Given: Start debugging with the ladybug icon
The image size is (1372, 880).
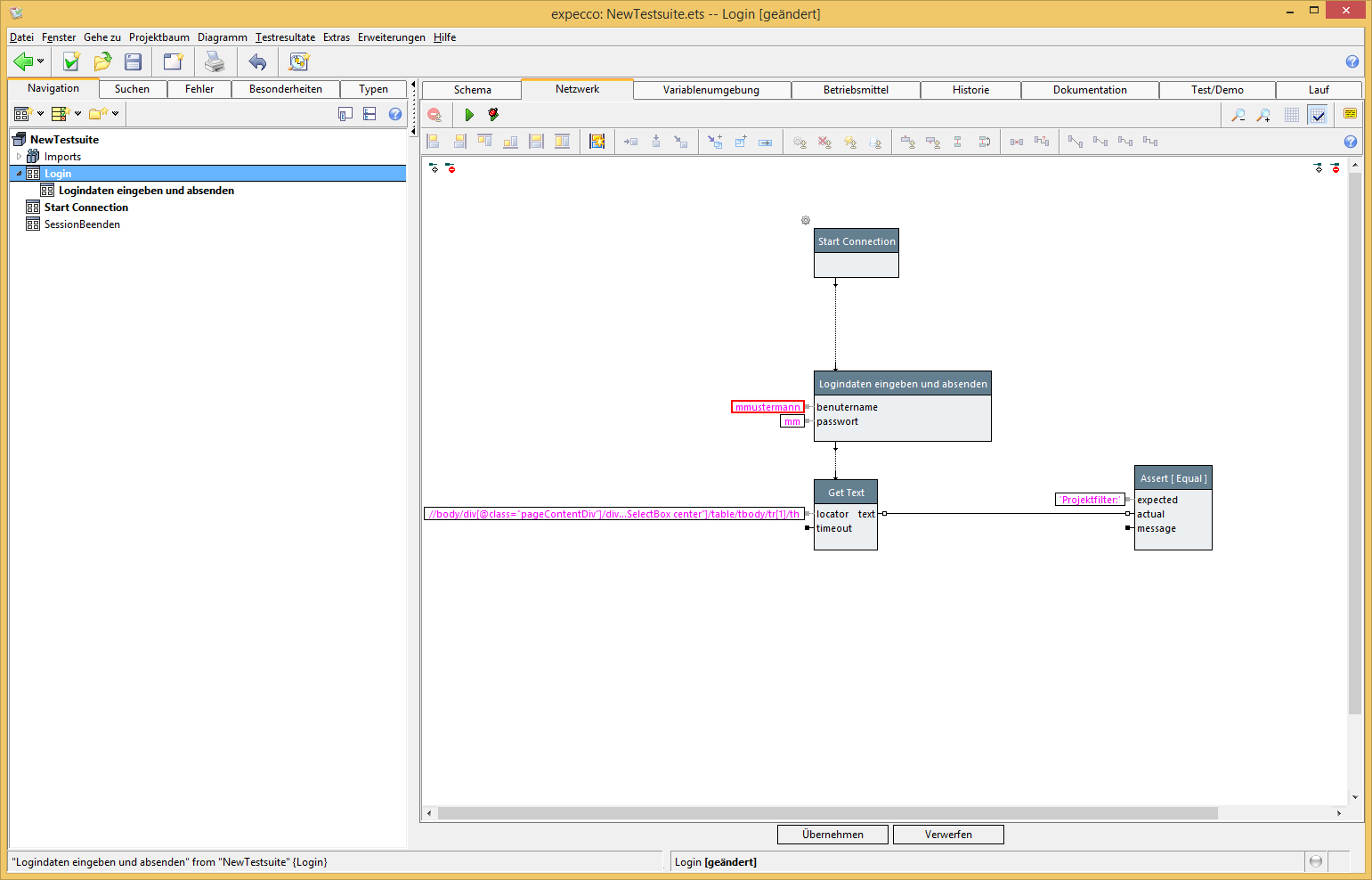Looking at the screenshot, I should click(x=493, y=115).
